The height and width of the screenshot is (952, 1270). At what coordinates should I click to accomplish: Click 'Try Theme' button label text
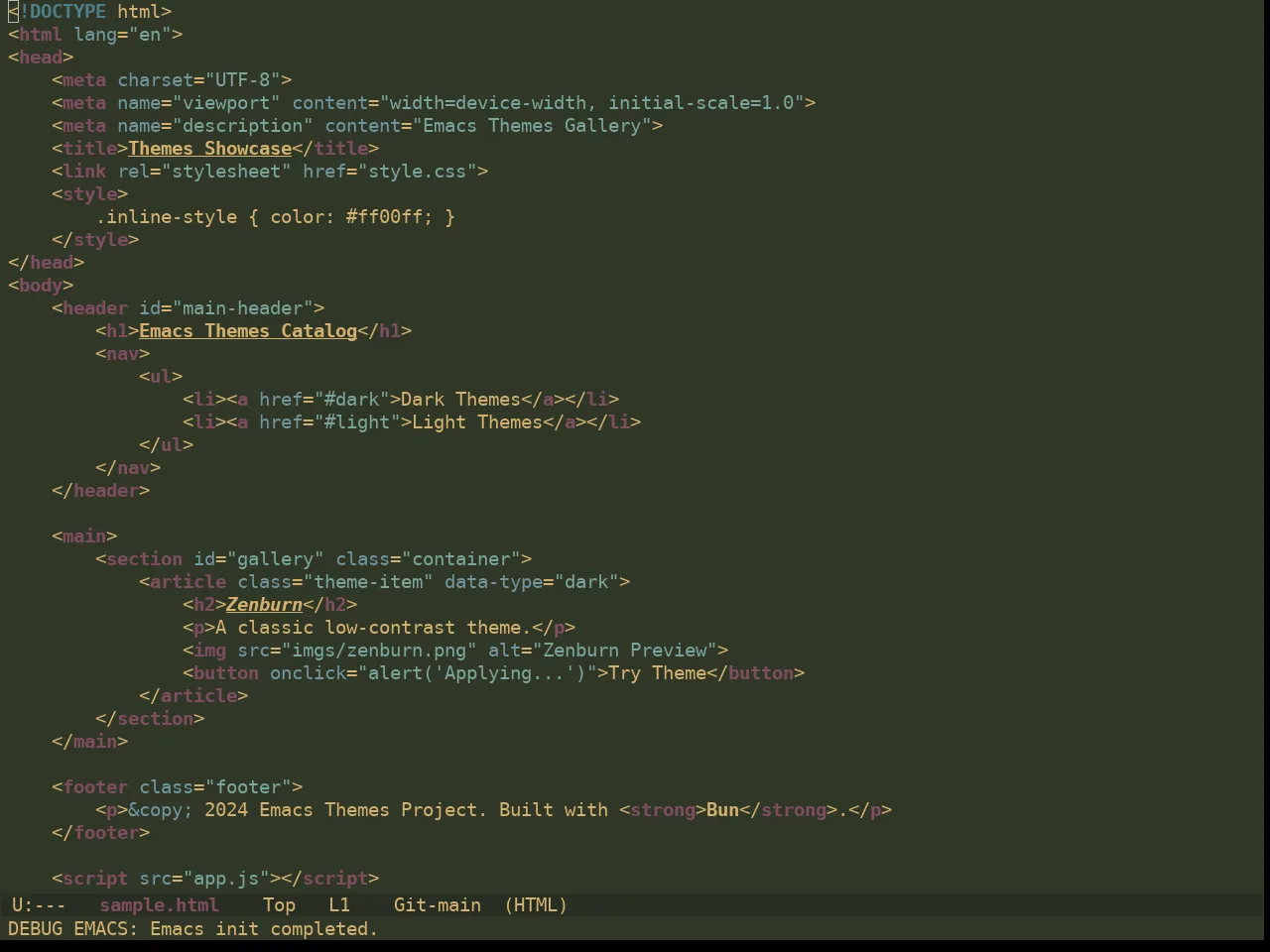click(658, 673)
